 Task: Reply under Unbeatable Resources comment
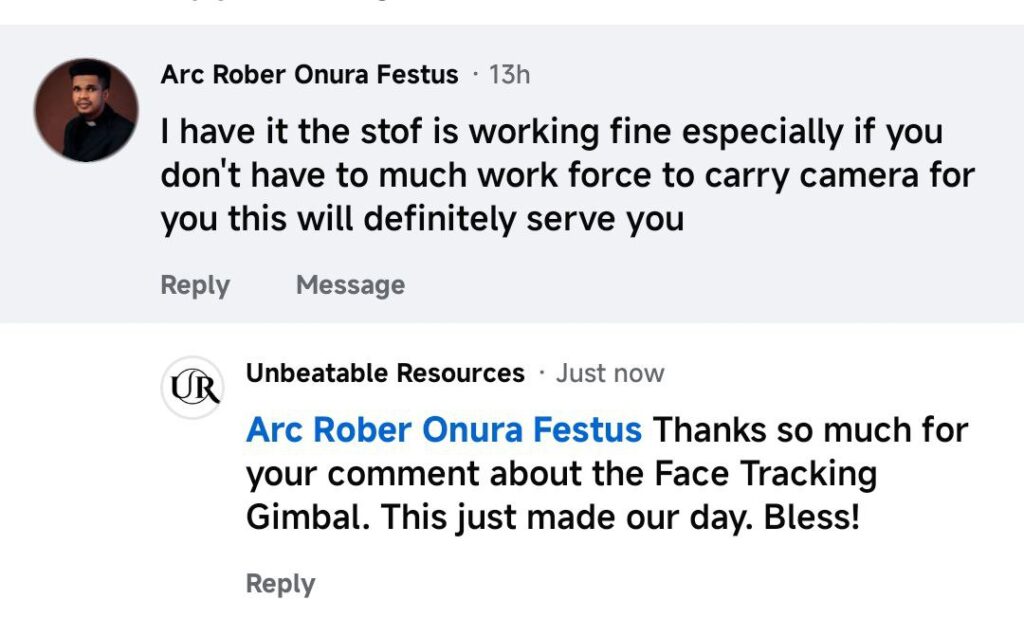click(280, 584)
